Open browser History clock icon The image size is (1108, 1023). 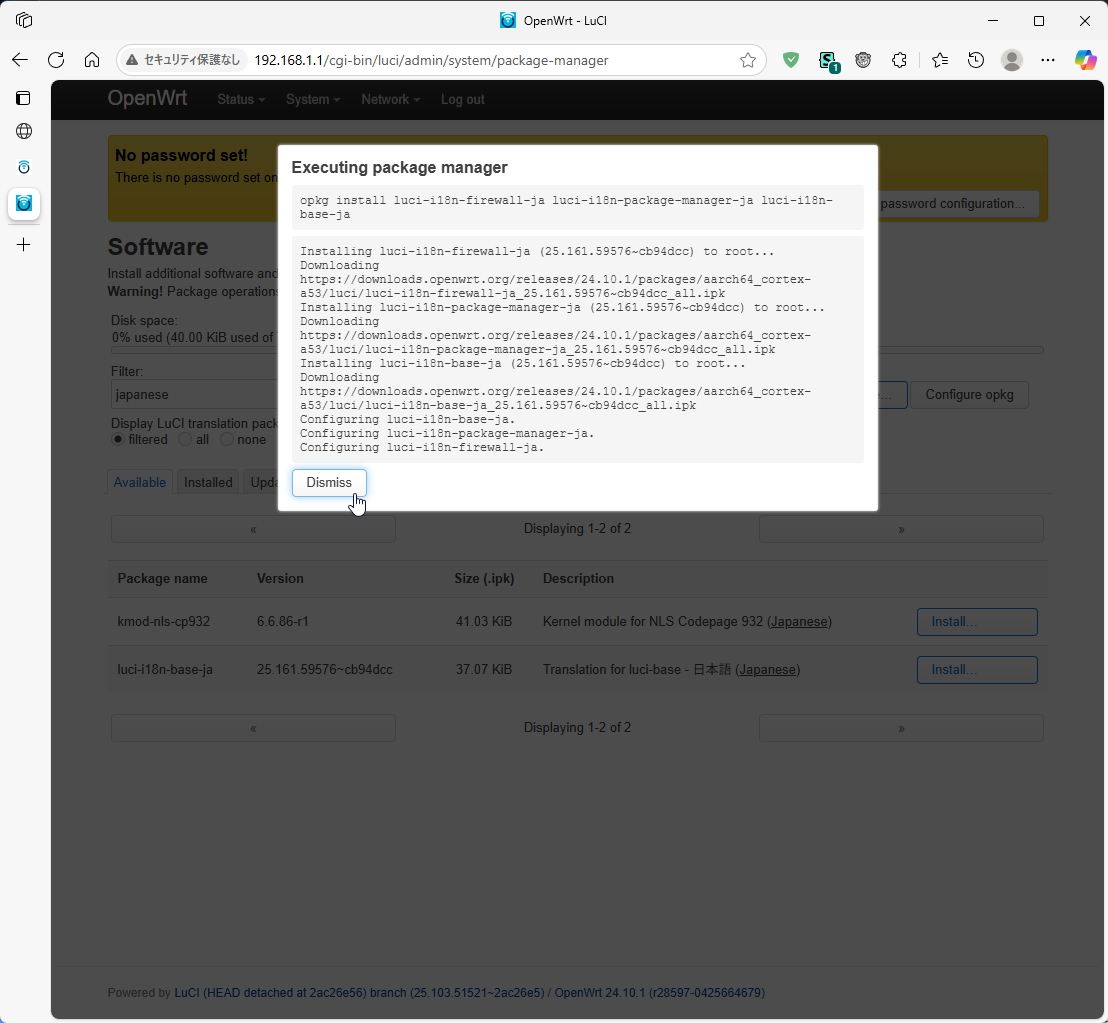pos(976,60)
